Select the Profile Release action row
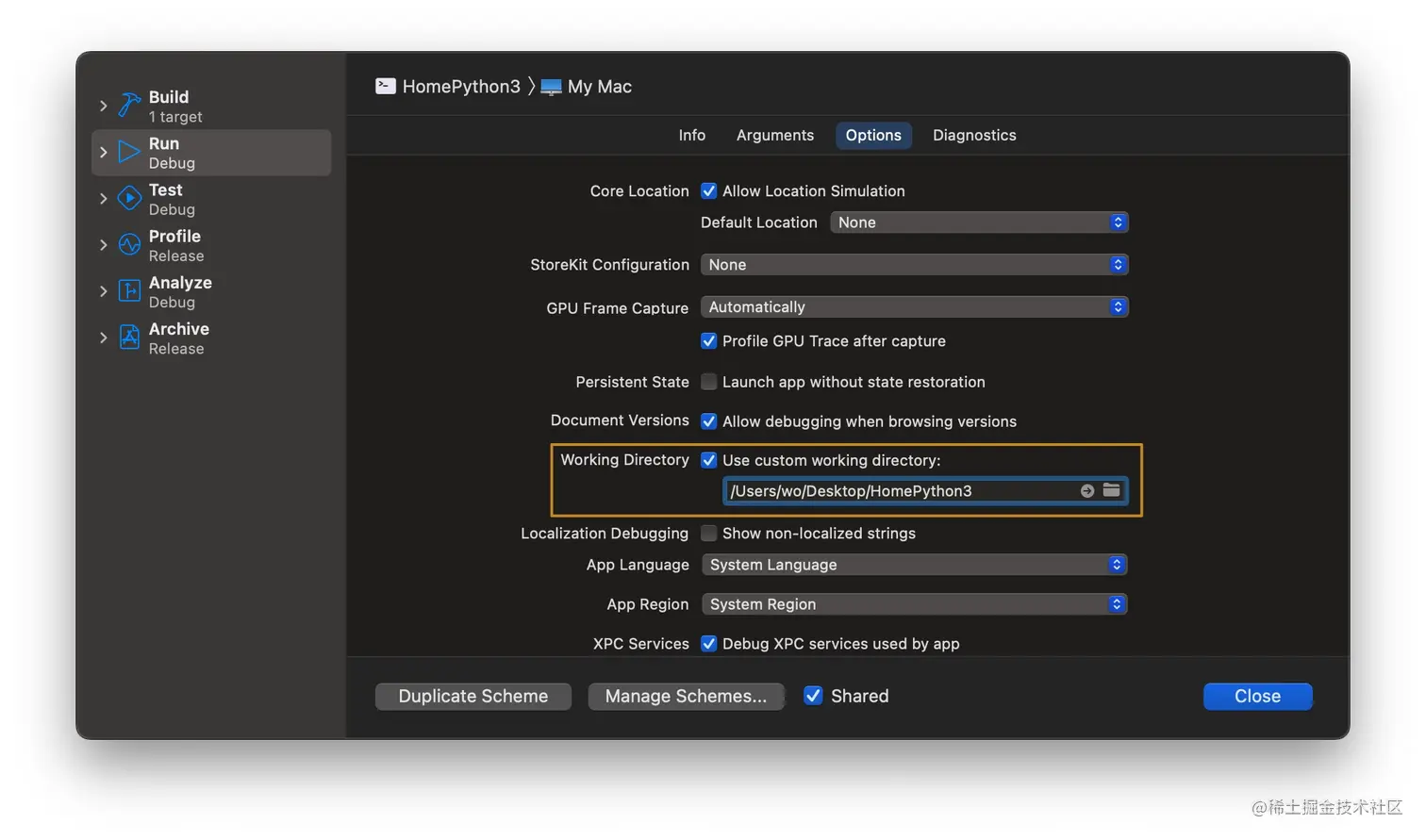Screen dimensions: 1426x840 tap(211, 244)
